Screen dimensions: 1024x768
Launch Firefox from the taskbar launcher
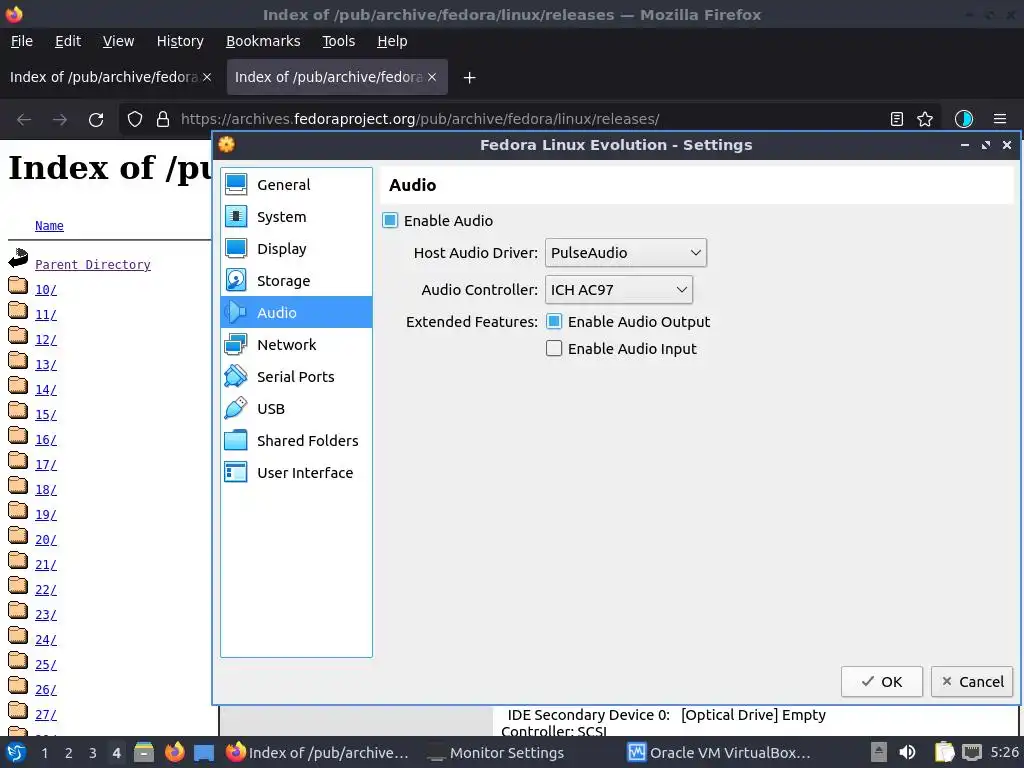(174, 752)
